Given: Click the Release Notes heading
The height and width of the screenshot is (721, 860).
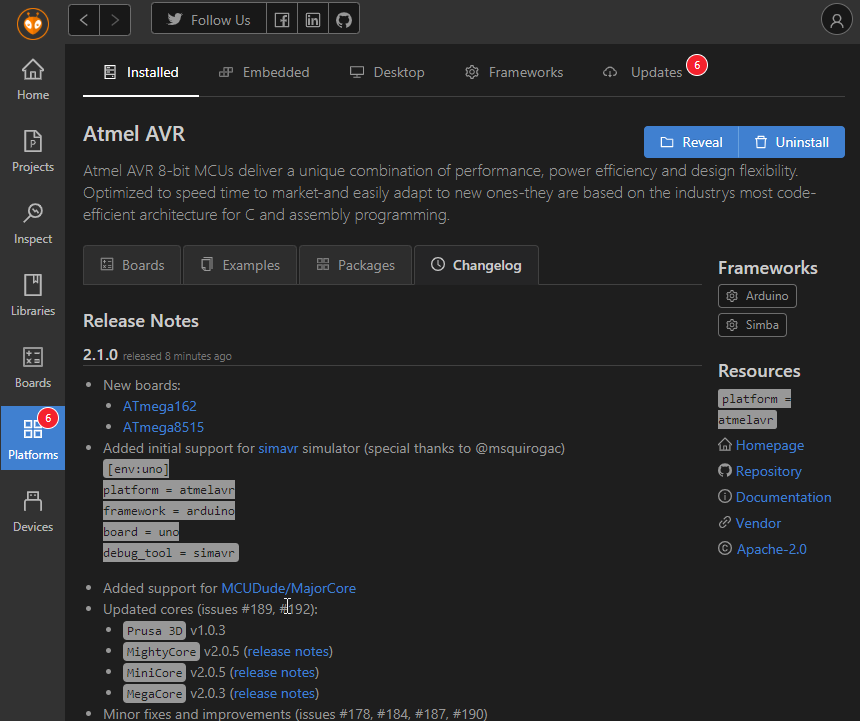Looking at the screenshot, I should pos(141,321).
